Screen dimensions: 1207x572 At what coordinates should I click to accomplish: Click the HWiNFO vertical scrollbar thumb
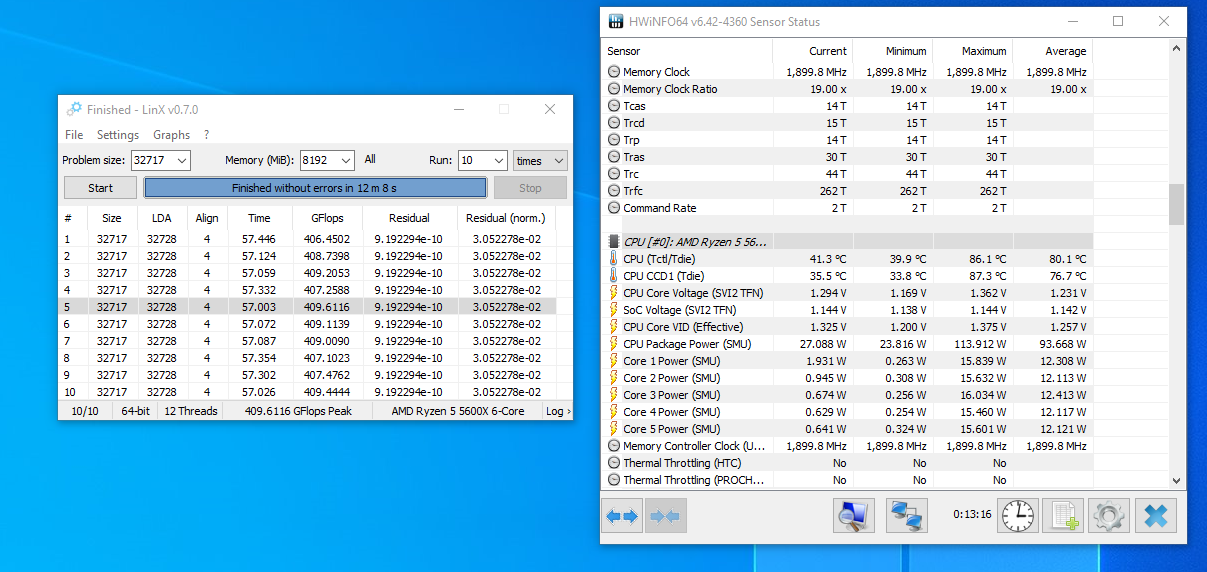1176,204
